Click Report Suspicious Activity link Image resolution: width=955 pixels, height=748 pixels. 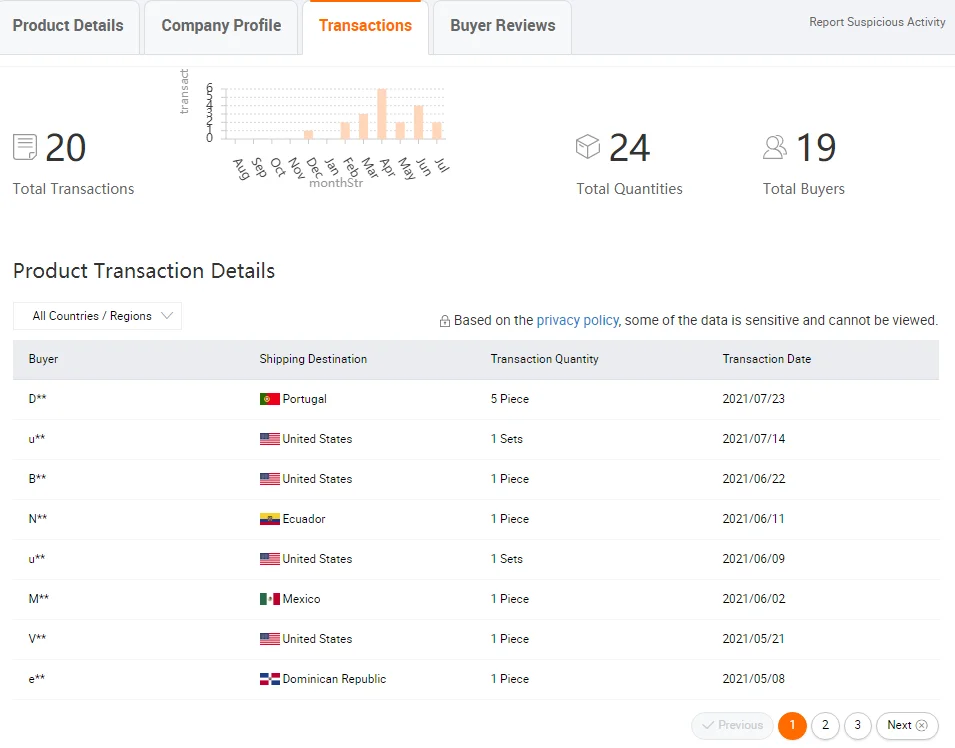pos(877,22)
